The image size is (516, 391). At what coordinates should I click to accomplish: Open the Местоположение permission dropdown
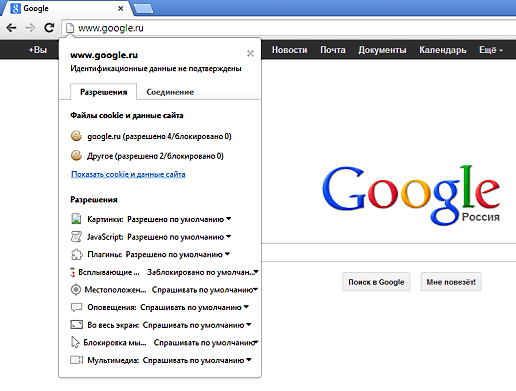pos(205,290)
